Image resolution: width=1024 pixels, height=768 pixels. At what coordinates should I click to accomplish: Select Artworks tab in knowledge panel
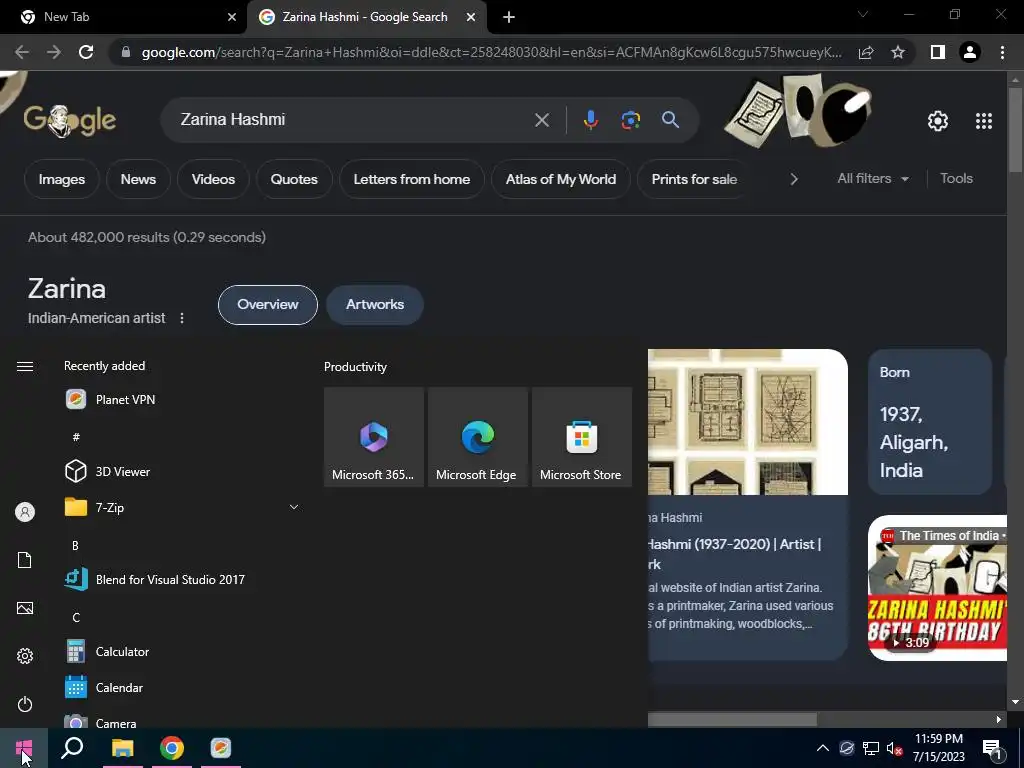click(375, 304)
